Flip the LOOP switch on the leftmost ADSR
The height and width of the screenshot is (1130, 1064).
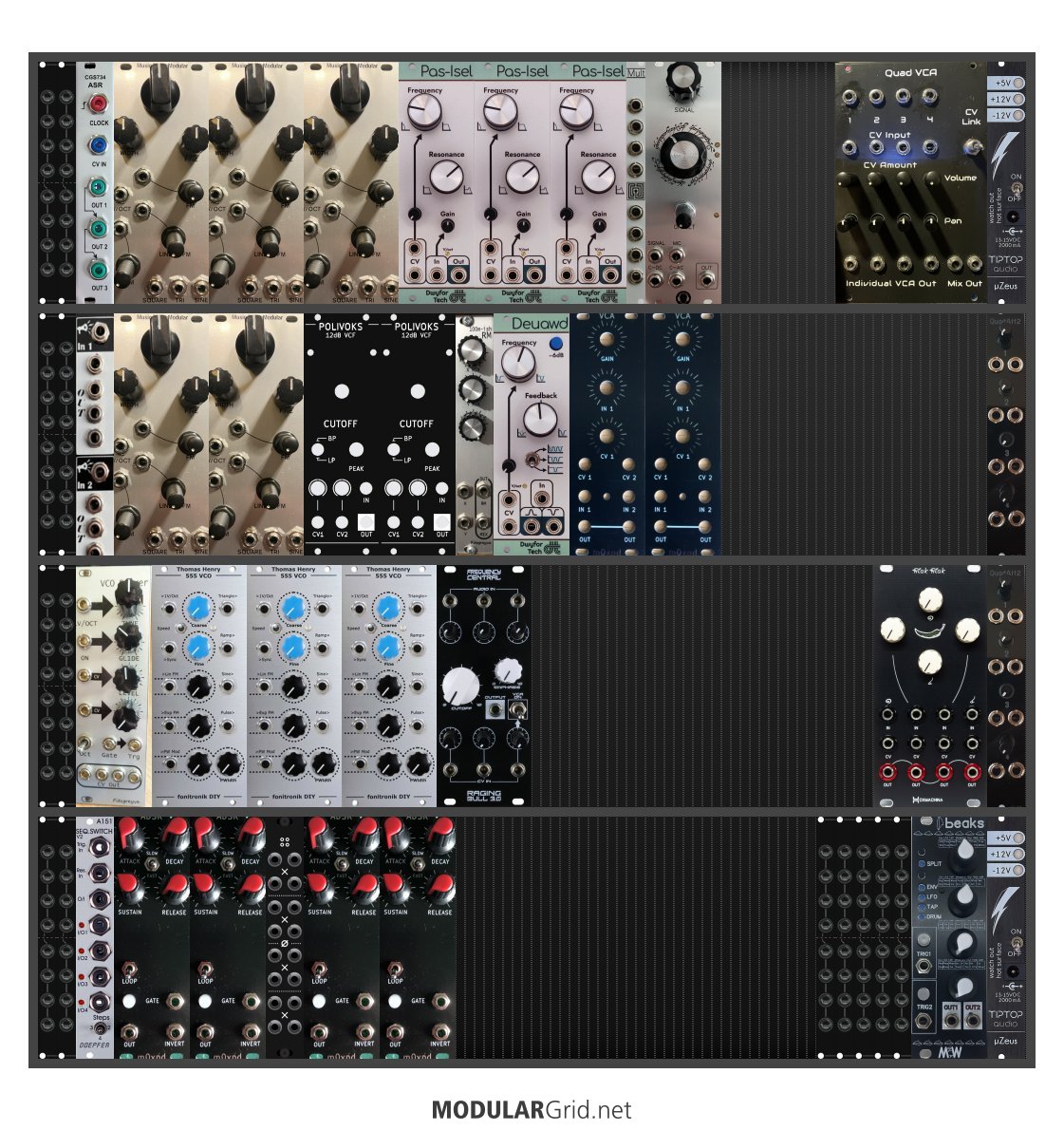coord(130,969)
